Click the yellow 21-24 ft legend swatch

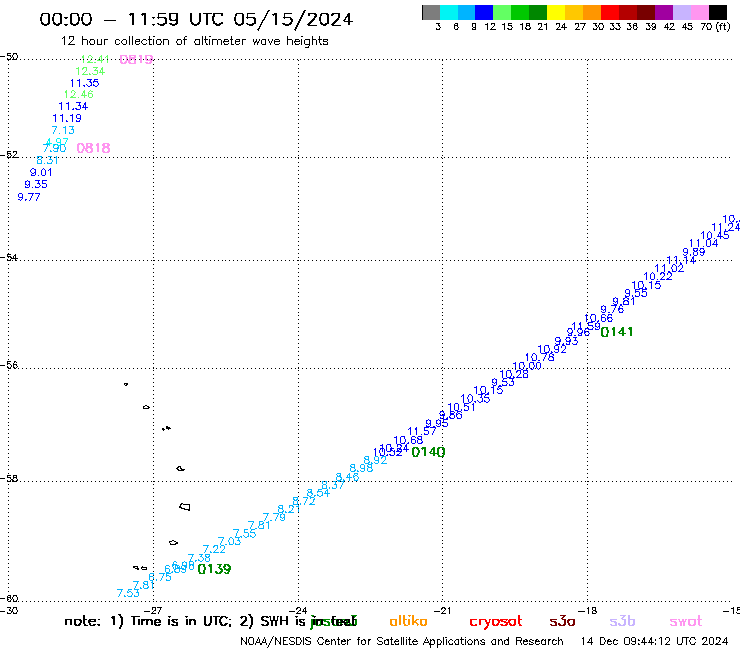[x=555, y=12]
